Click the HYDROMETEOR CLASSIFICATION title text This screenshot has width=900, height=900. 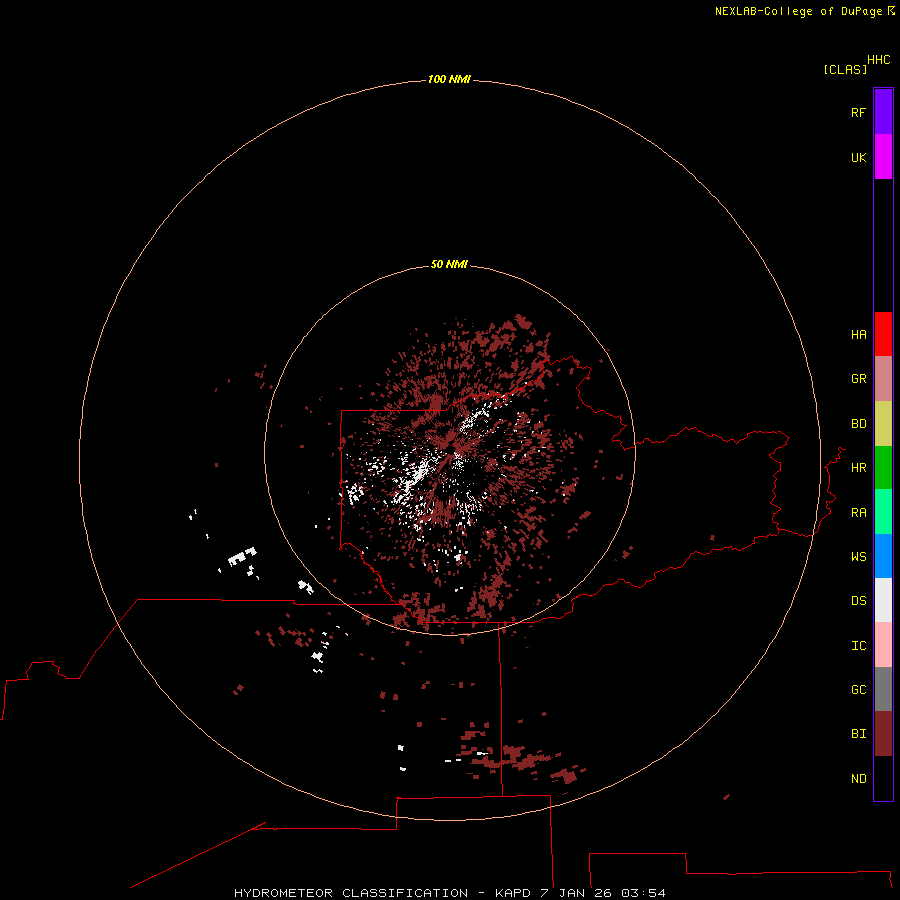[x=351, y=893]
